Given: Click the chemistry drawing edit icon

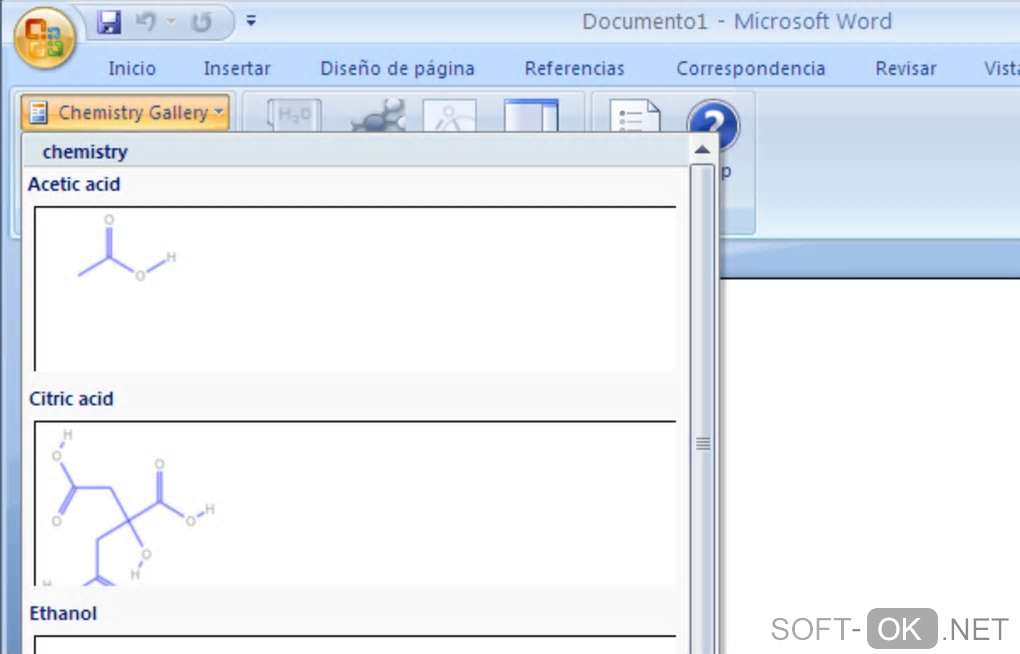Looking at the screenshot, I should 450,115.
